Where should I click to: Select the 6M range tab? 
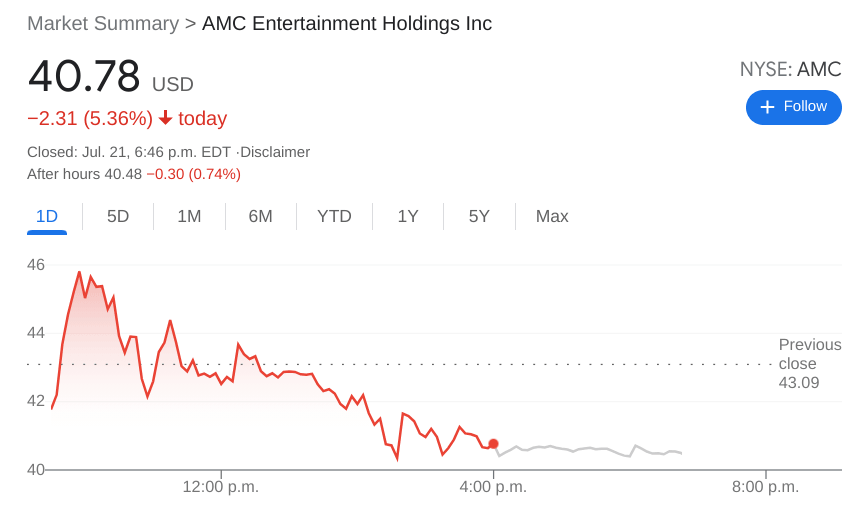point(260,216)
